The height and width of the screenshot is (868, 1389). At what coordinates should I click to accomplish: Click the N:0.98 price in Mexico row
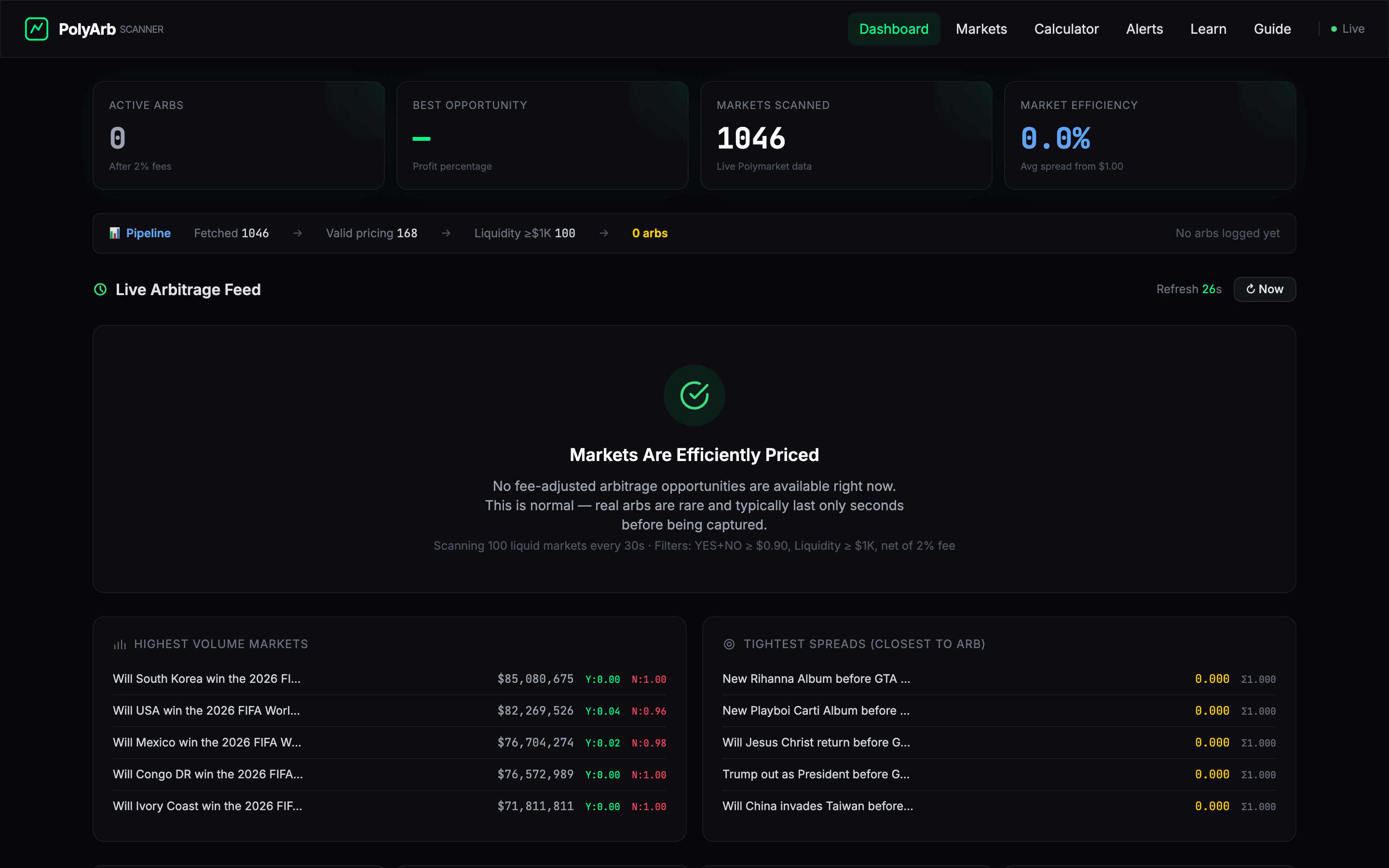649,743
